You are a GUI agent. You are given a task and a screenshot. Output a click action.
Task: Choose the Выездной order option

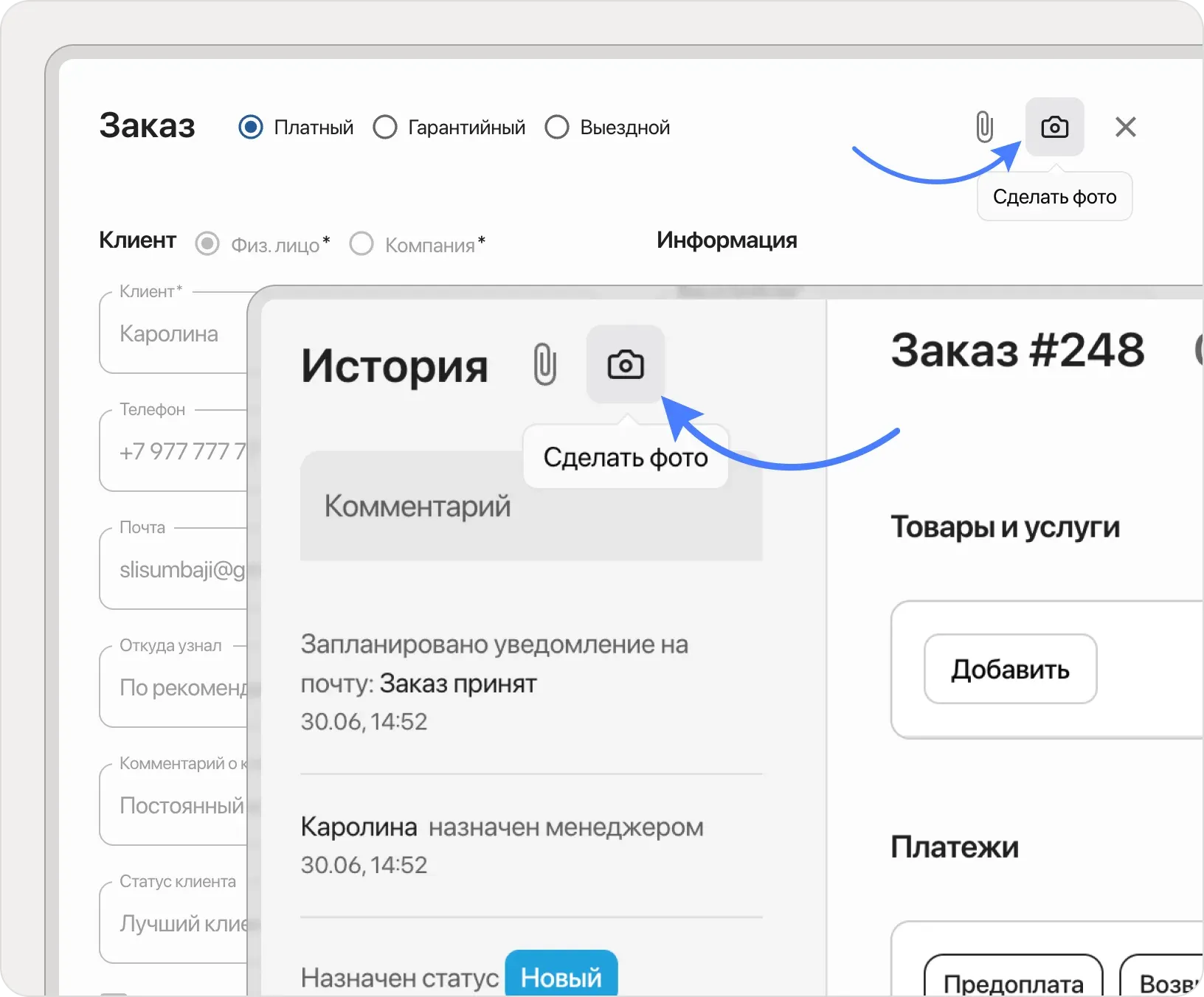(557, 127)
